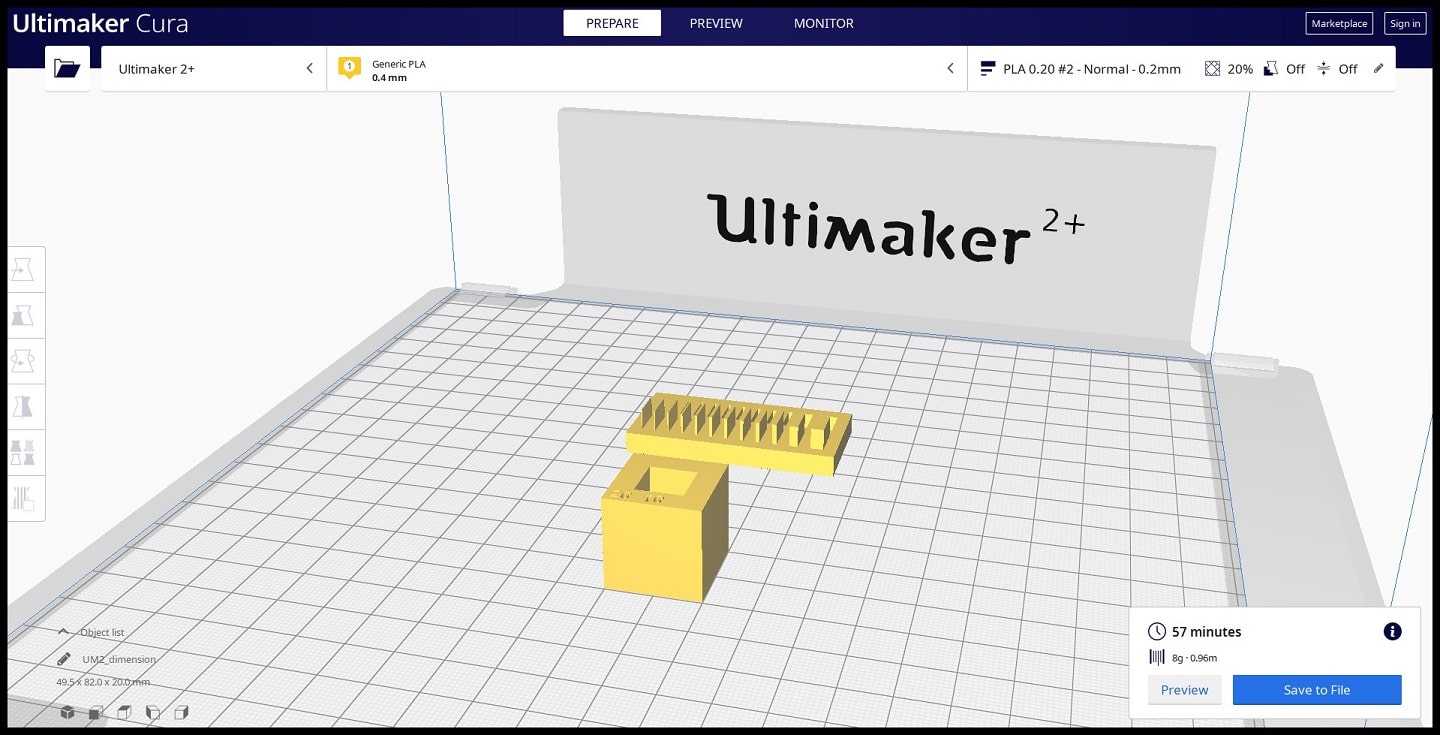Click the support status icon
1440x735 pixels.
tap(1271, 69)
